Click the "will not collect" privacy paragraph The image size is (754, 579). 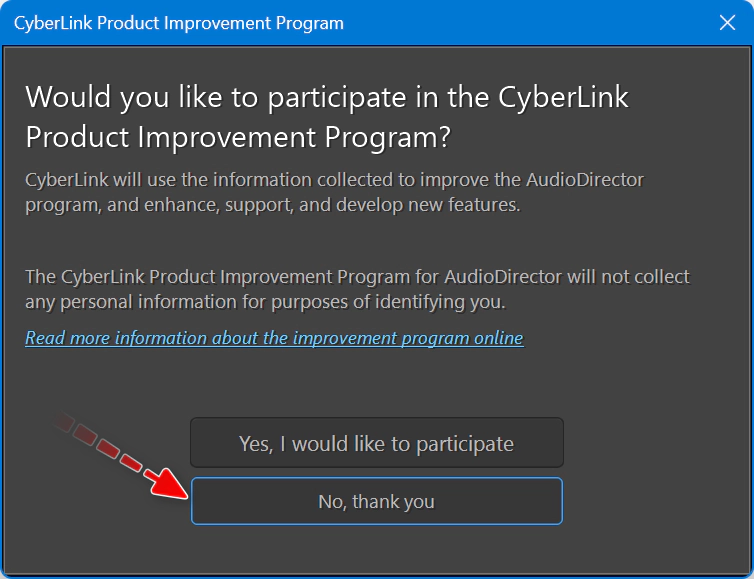(x=357, y=290)
